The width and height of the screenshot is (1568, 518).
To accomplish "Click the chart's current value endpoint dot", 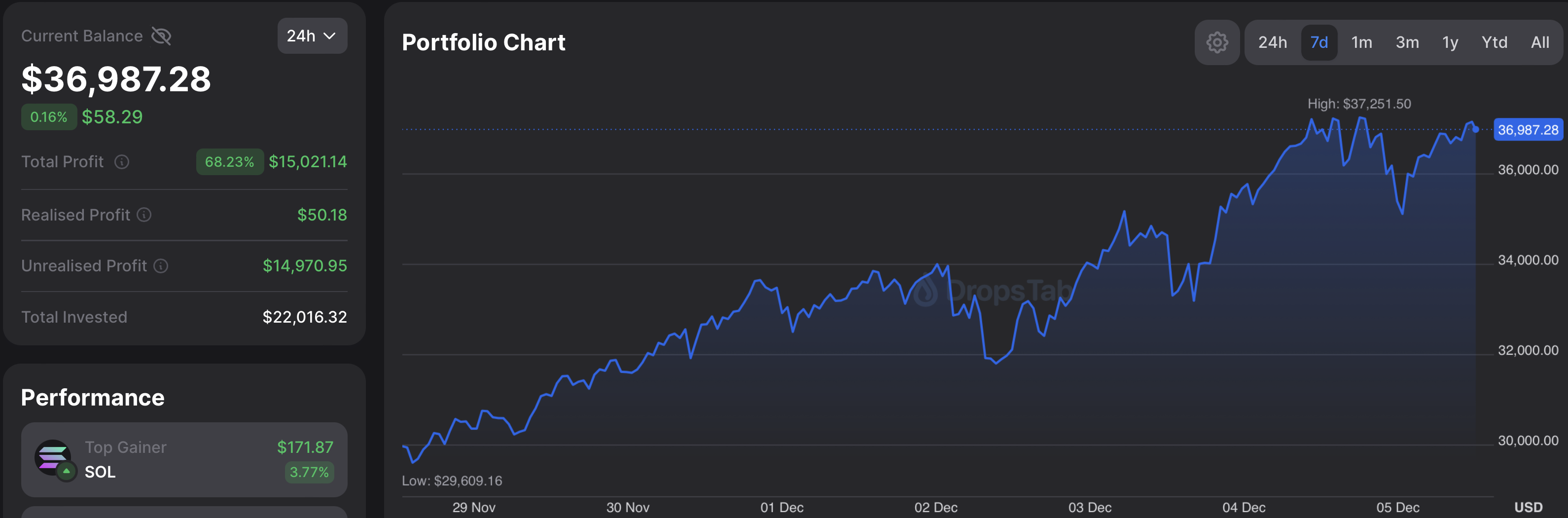I will pos(1475,129).
